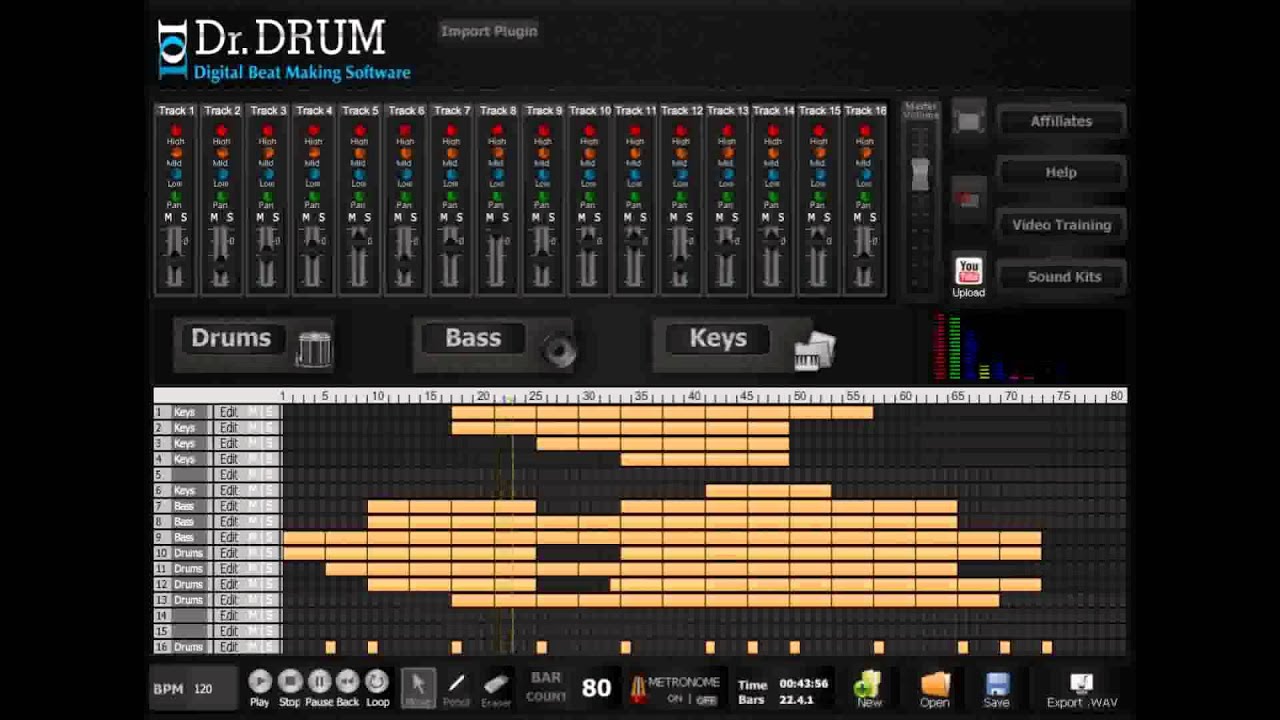The image size is (1280, 720).
Task: Mute Track 1 in the mixer
Action: (x=168, y=218)
